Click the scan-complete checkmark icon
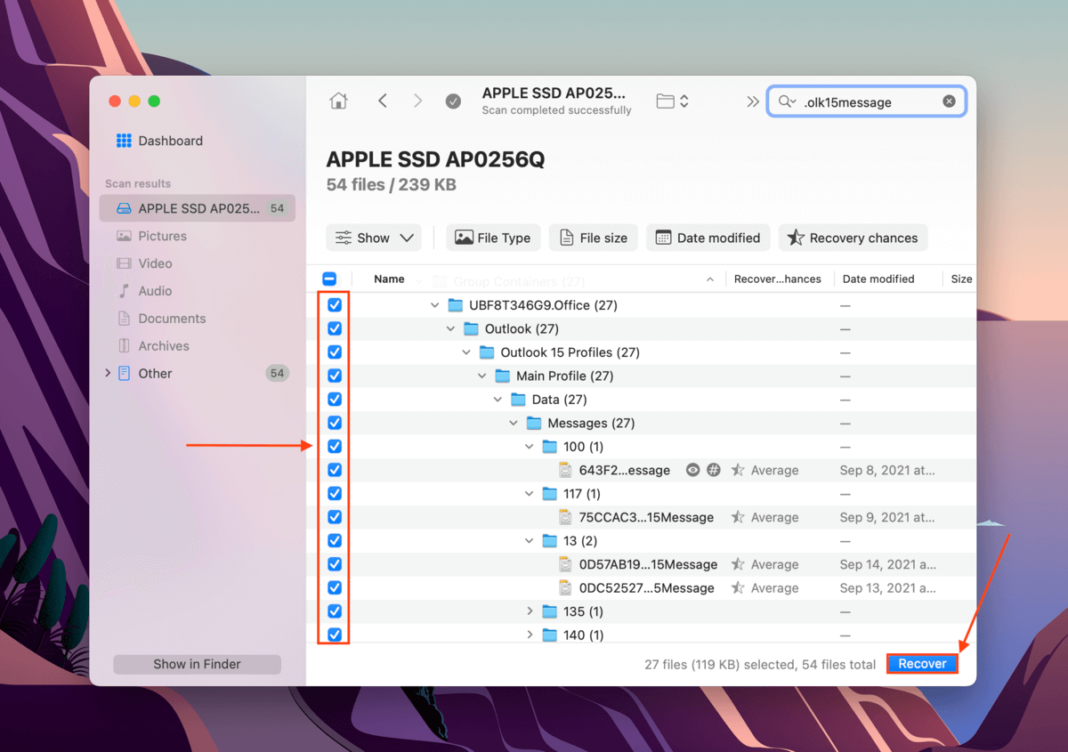1068x752 pixels. 453,101
